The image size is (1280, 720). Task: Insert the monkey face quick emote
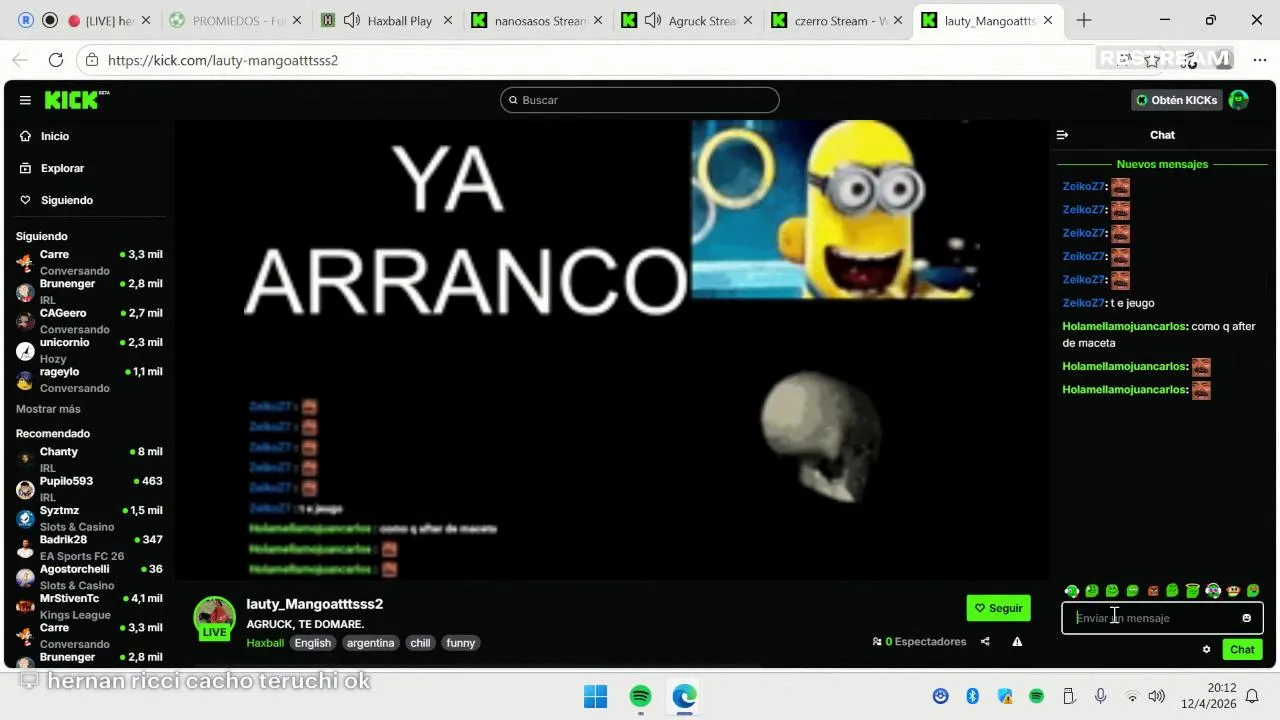(1233, 591)
